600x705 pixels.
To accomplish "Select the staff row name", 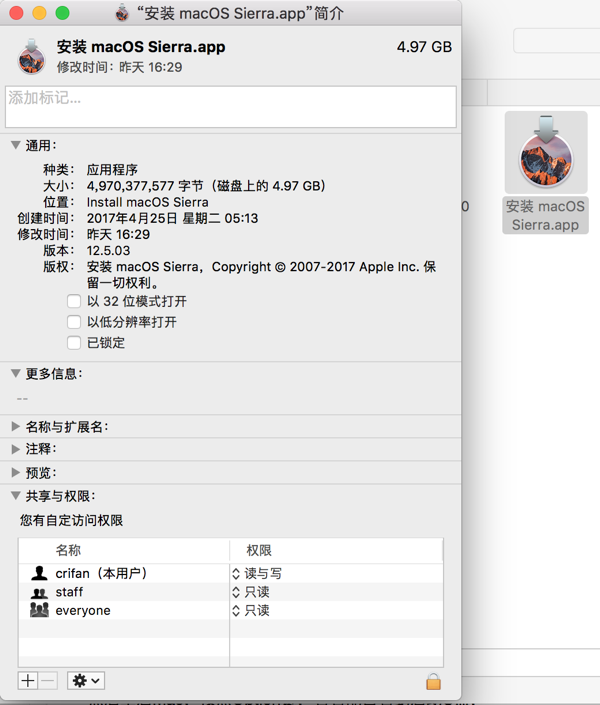I will (69, 592).
